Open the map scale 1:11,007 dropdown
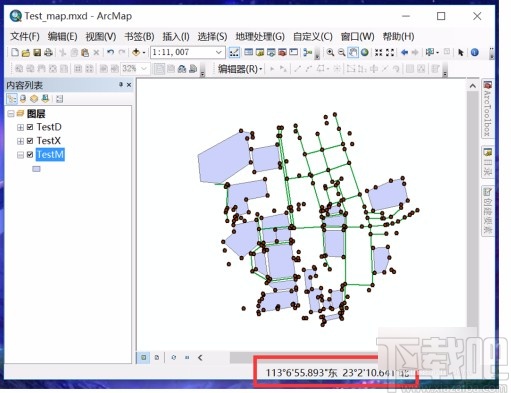Screen dimensions: 511x393 pos(219,52)
